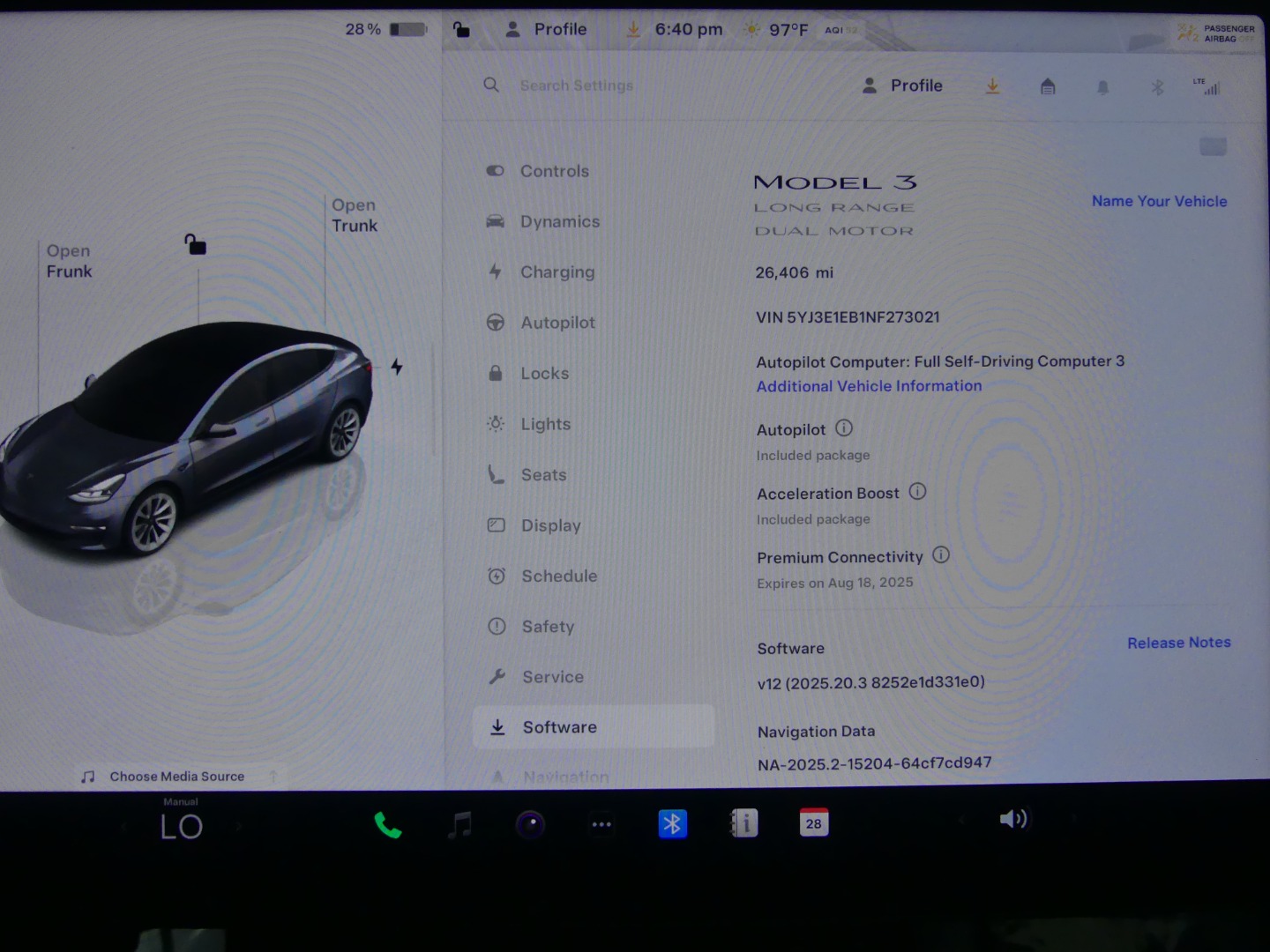Focus the Search Settings field
Viewport: 1270px width, 952px height.
tap(577, 86)
